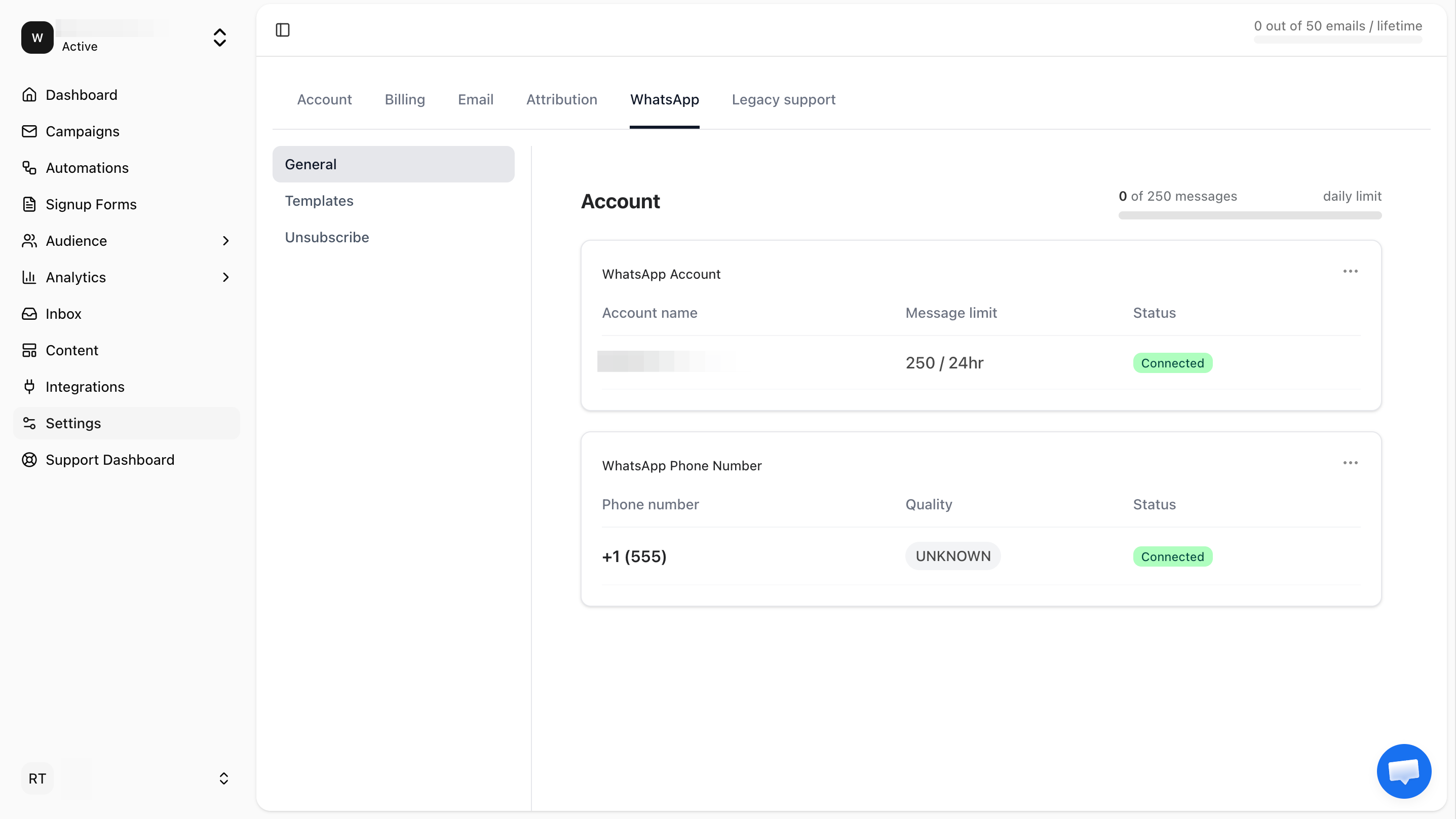Click the Status header in WhatsApp Account card

coord(1154,313)
